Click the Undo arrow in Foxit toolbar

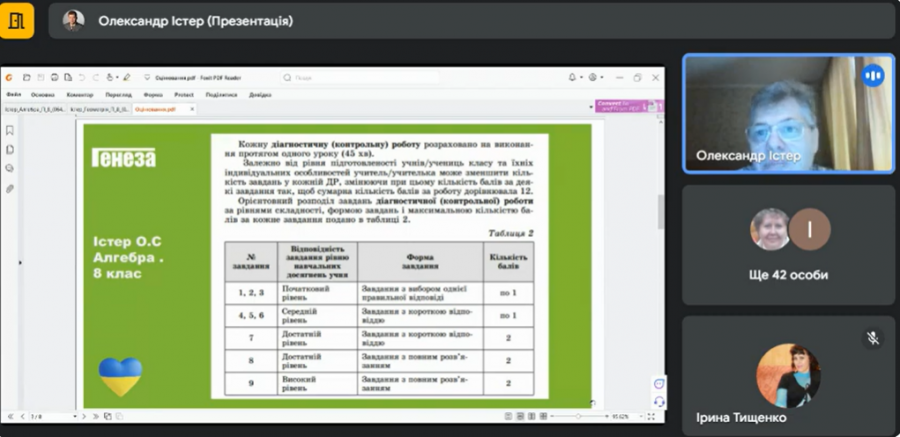pos(82,78)
